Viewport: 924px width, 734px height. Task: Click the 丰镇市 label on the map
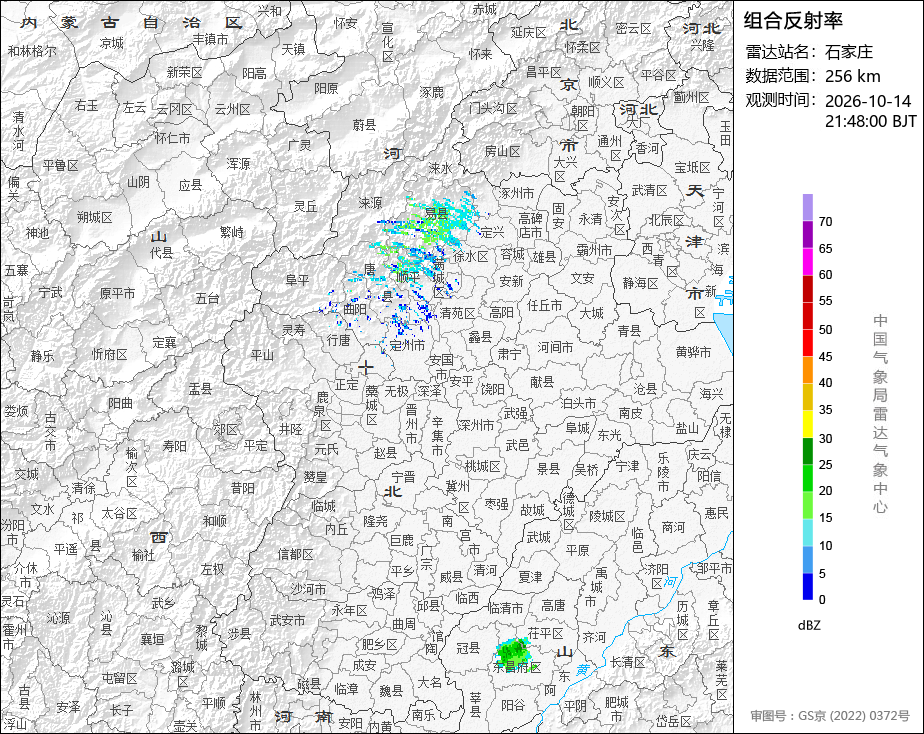pyautogui.click(x=210, y=39)
